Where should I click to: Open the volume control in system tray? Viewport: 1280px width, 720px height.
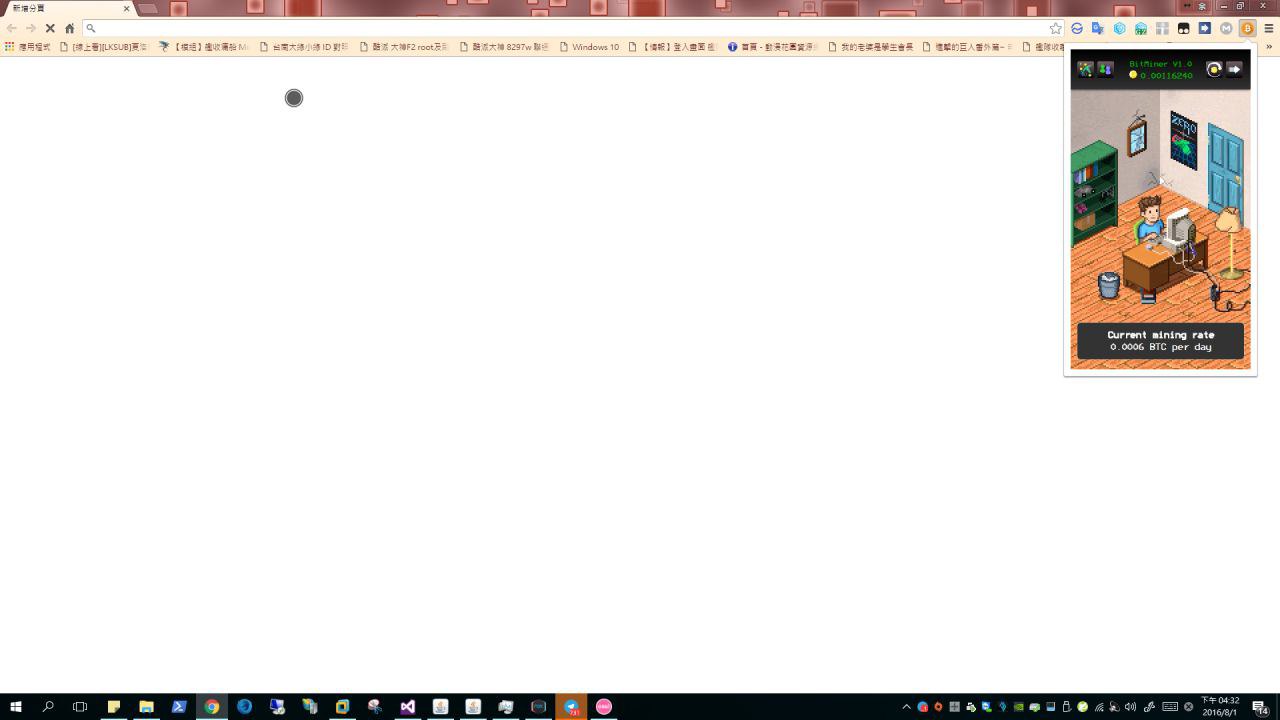point(1130,707)
